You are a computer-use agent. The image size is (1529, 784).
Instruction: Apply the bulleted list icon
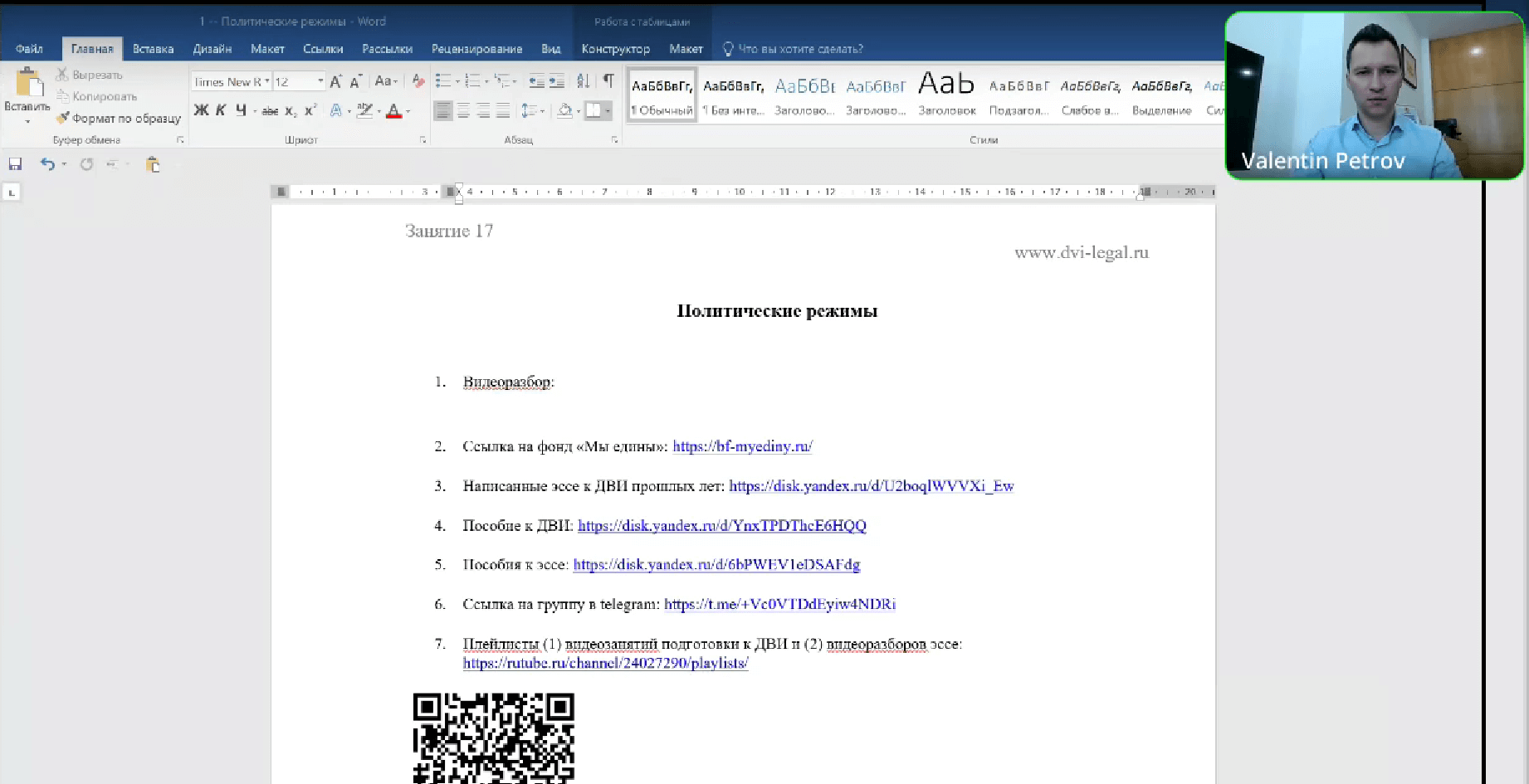(x=443, y=81)
